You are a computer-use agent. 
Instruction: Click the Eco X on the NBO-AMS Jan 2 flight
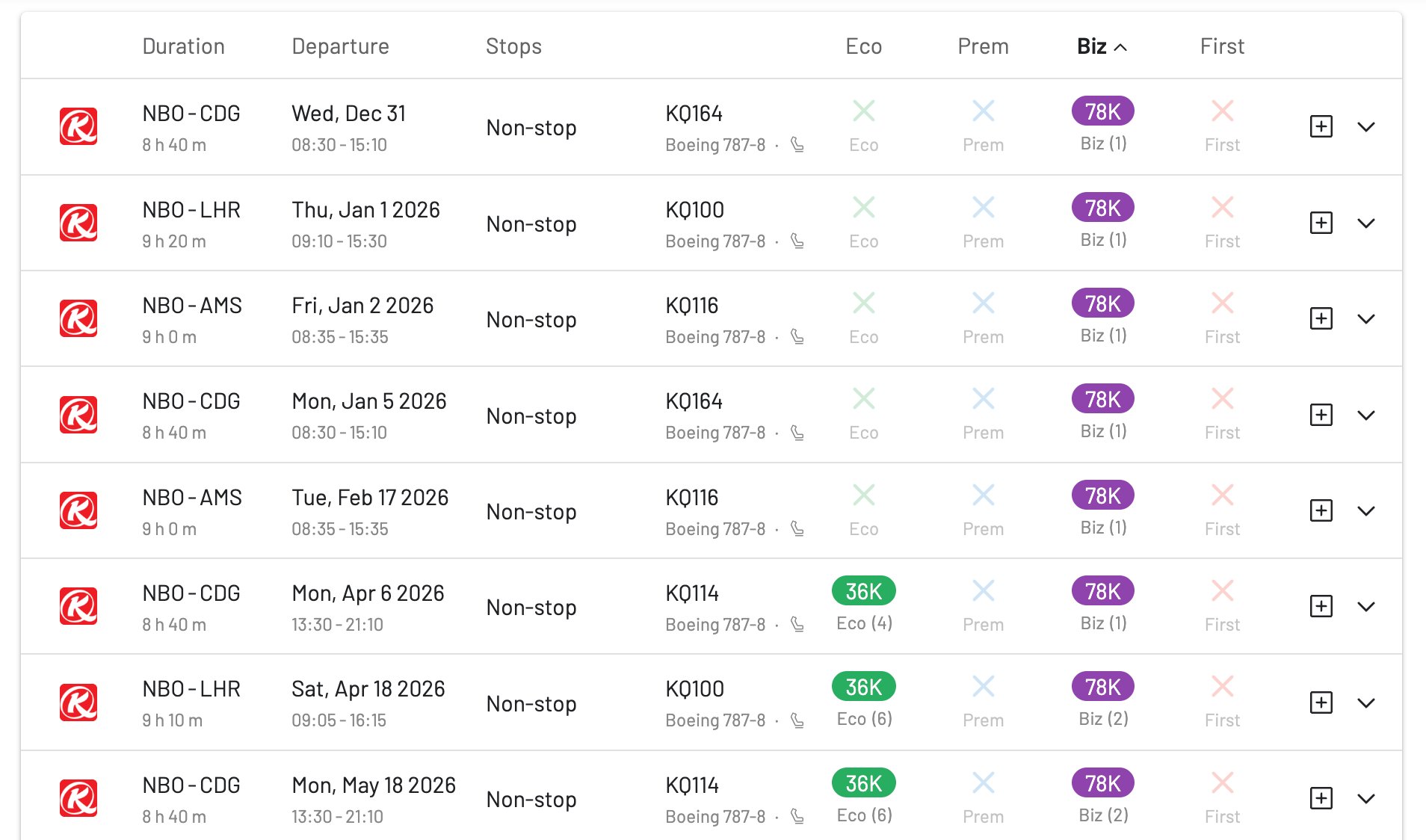tap(862, 303)
